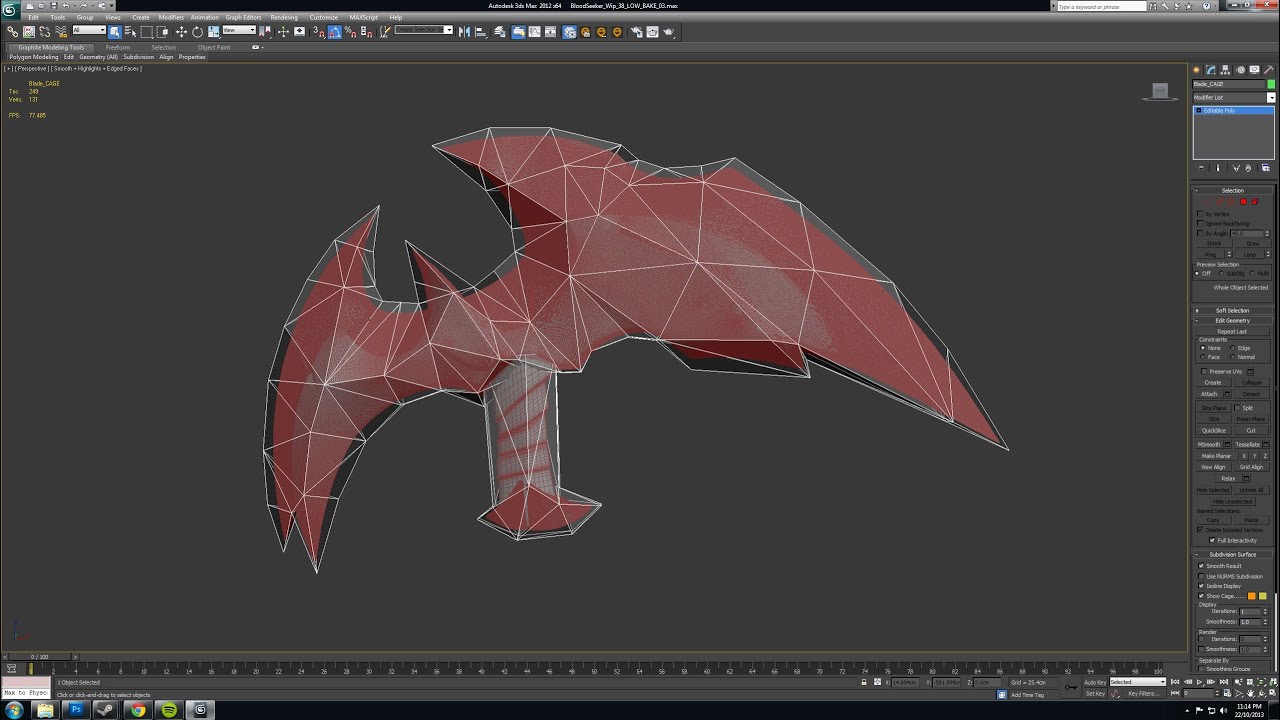Collapse the Selection rollout
1280x720 pixels.
[1233, 190]
